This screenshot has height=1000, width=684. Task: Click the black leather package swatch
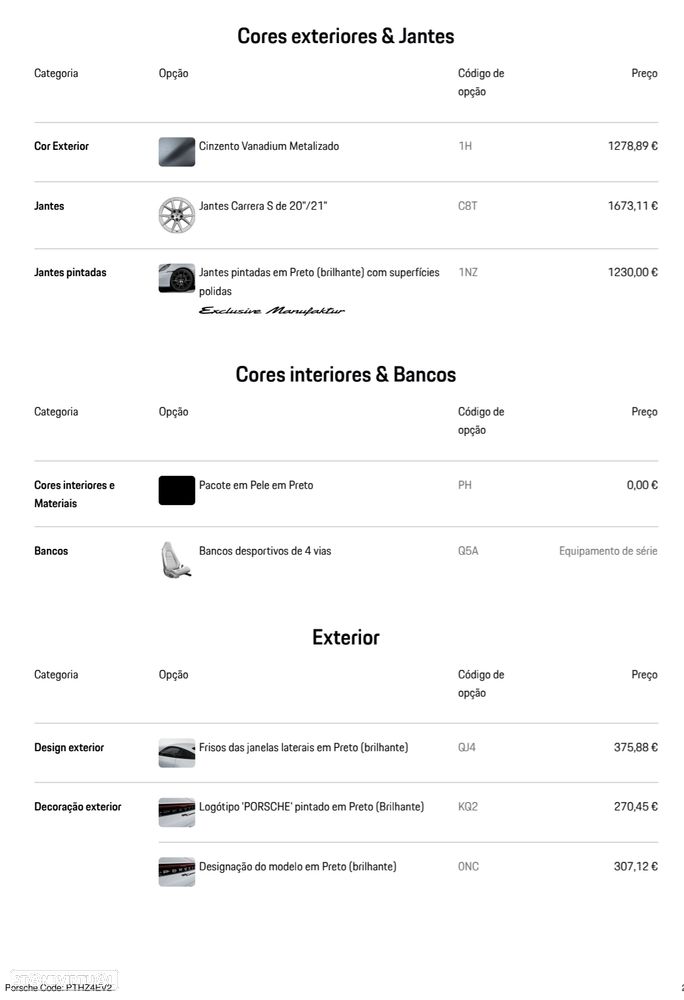(177, 490)
